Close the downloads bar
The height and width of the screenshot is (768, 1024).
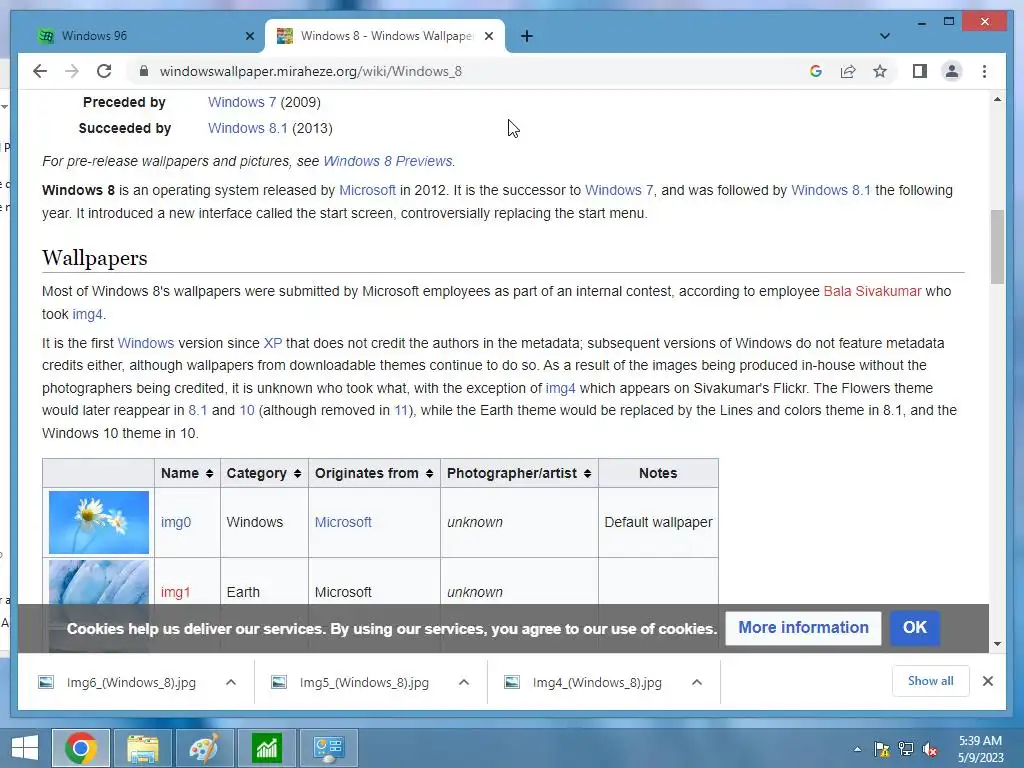[x=987, y=681]
